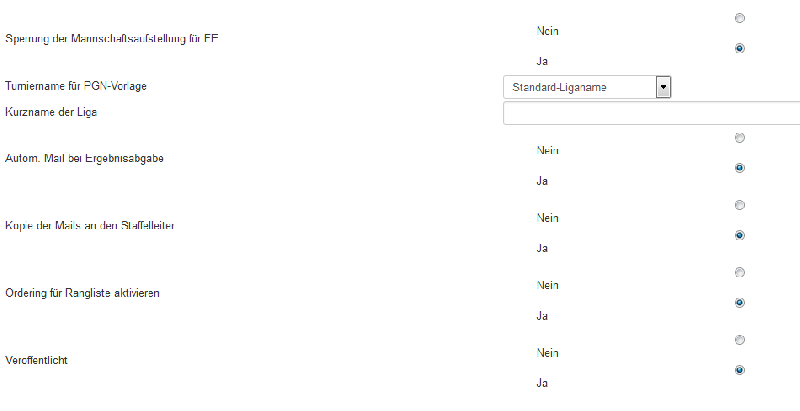Image resolution: width=800 pixels, height=411 pixels.
Task: Click the Autom. Mail bei Ergebnisabgabe label
Action: click(x=85, y=159)
